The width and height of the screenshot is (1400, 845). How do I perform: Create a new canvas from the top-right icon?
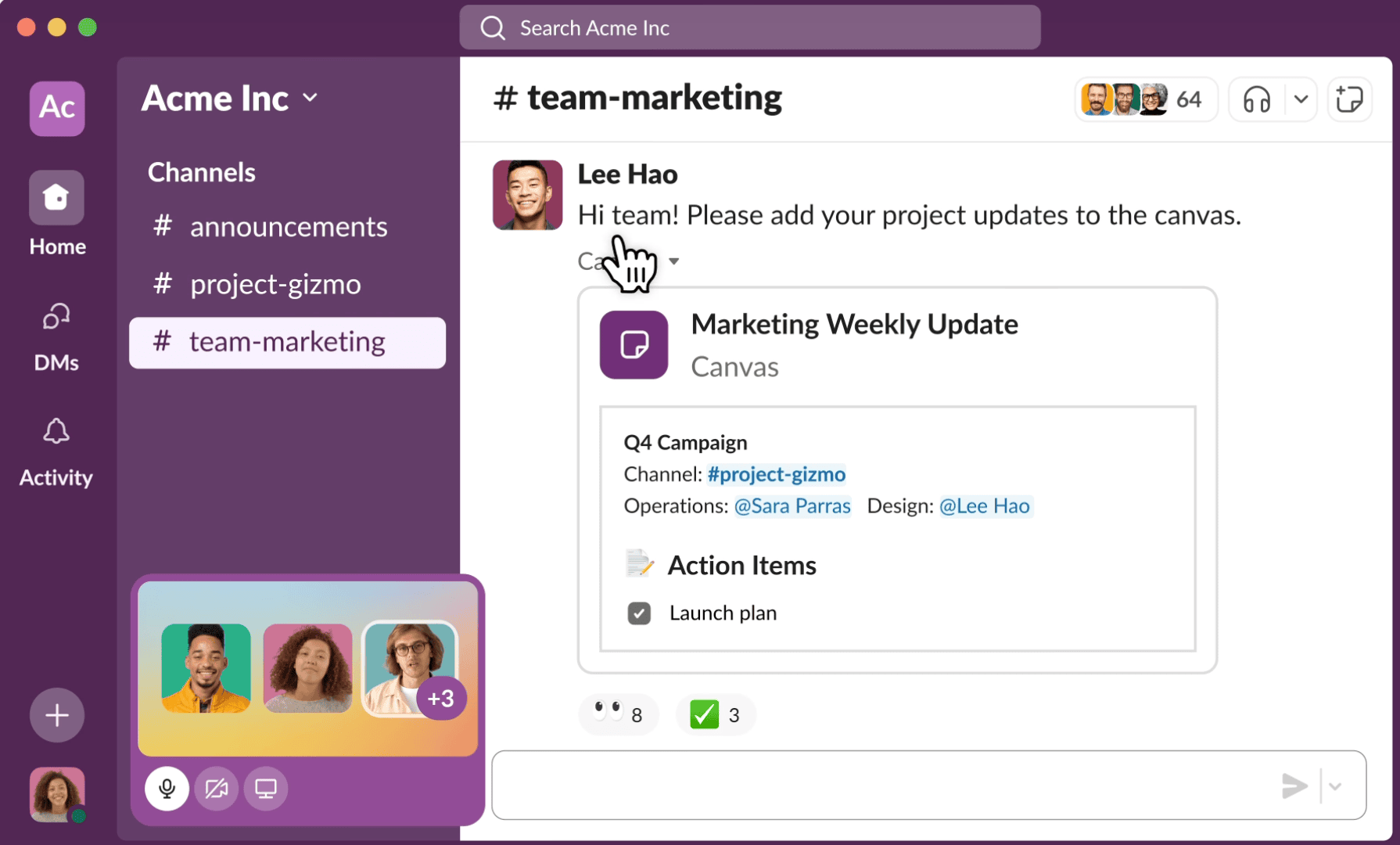1349,99
